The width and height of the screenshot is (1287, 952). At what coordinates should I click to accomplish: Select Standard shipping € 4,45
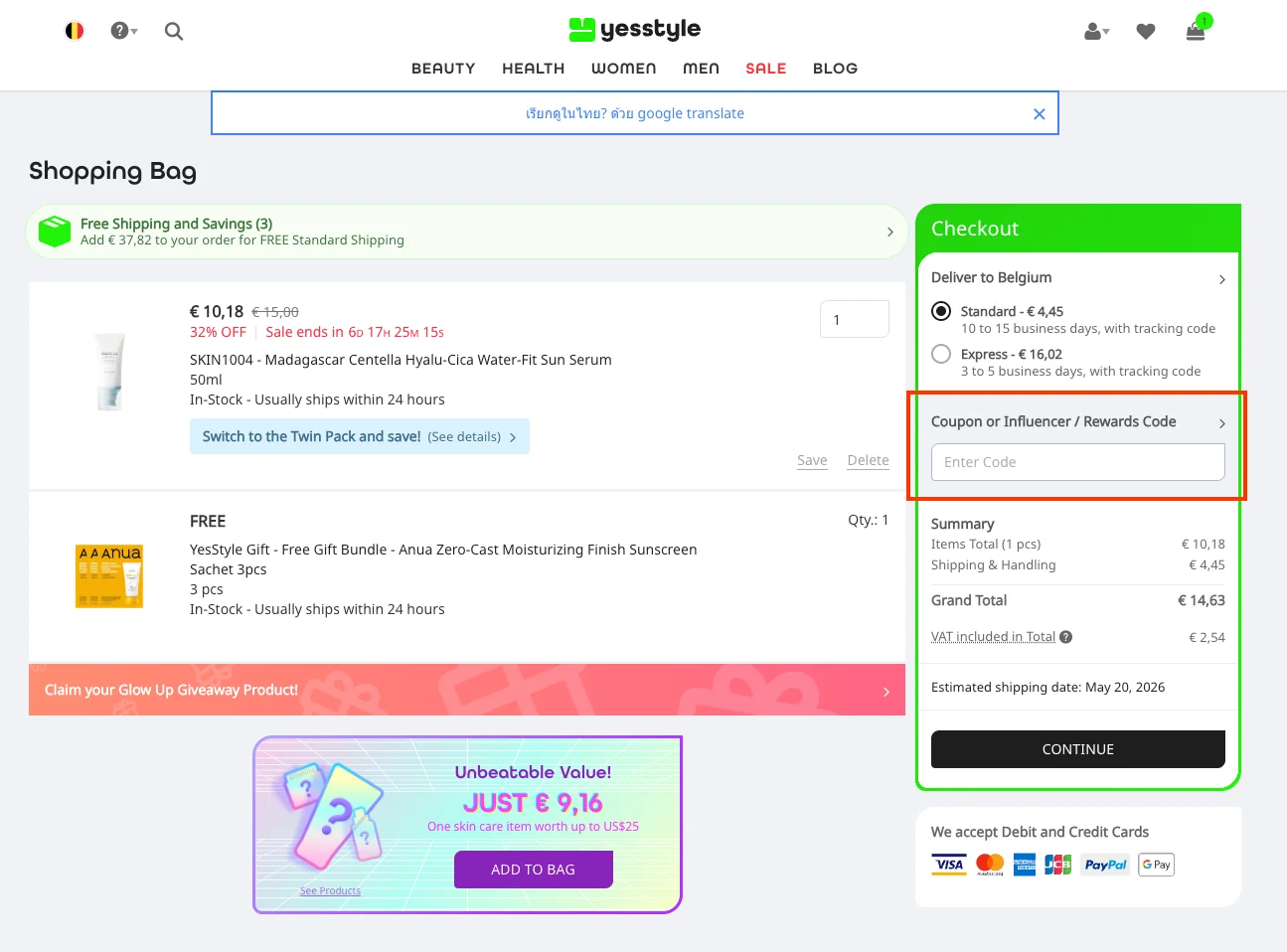pos(941,311)
